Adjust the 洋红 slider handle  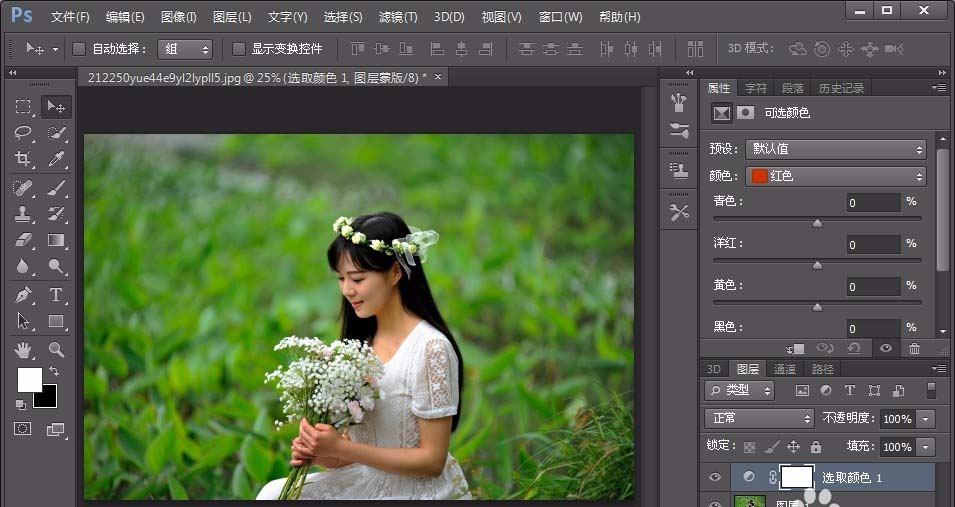pos(817,265)
